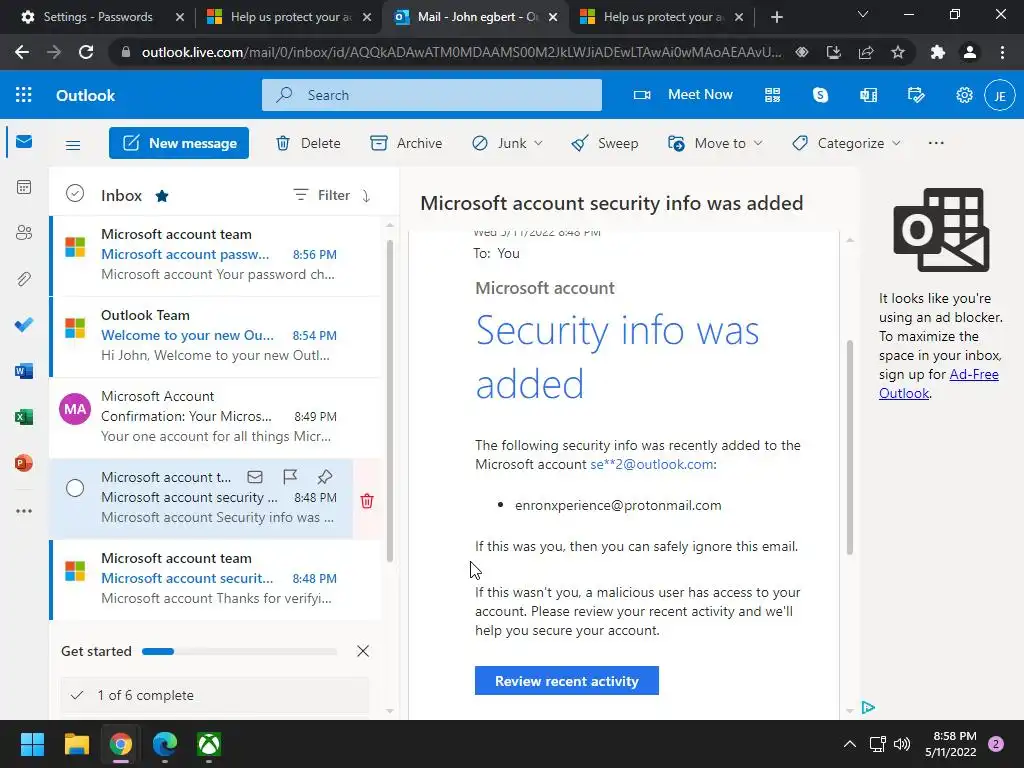
Task: Show hidden system tray icons
Action: coord(850,744)
